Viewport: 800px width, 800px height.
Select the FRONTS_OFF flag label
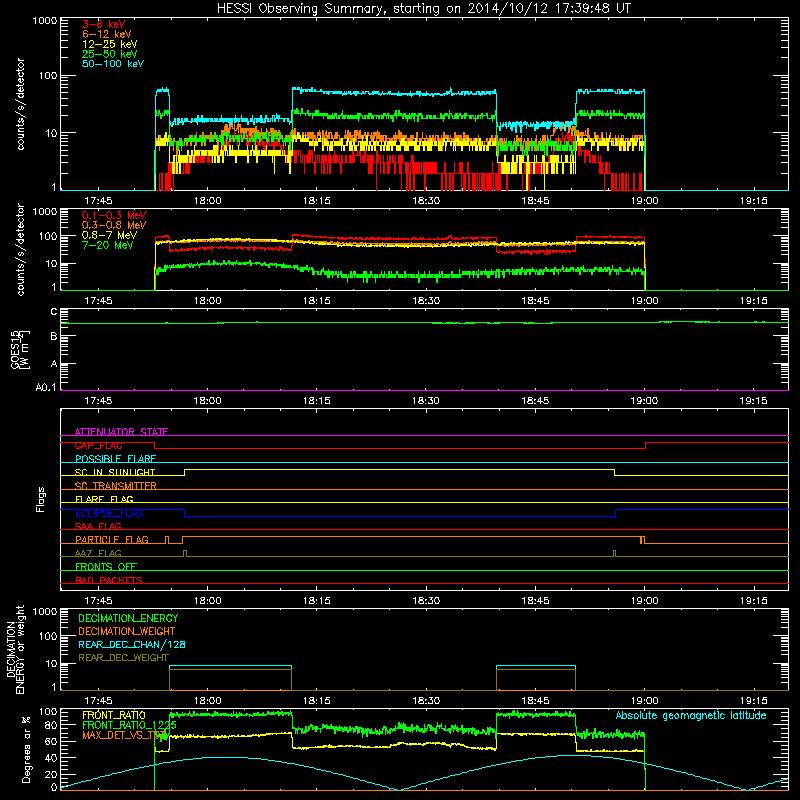(x=106, y=566)
